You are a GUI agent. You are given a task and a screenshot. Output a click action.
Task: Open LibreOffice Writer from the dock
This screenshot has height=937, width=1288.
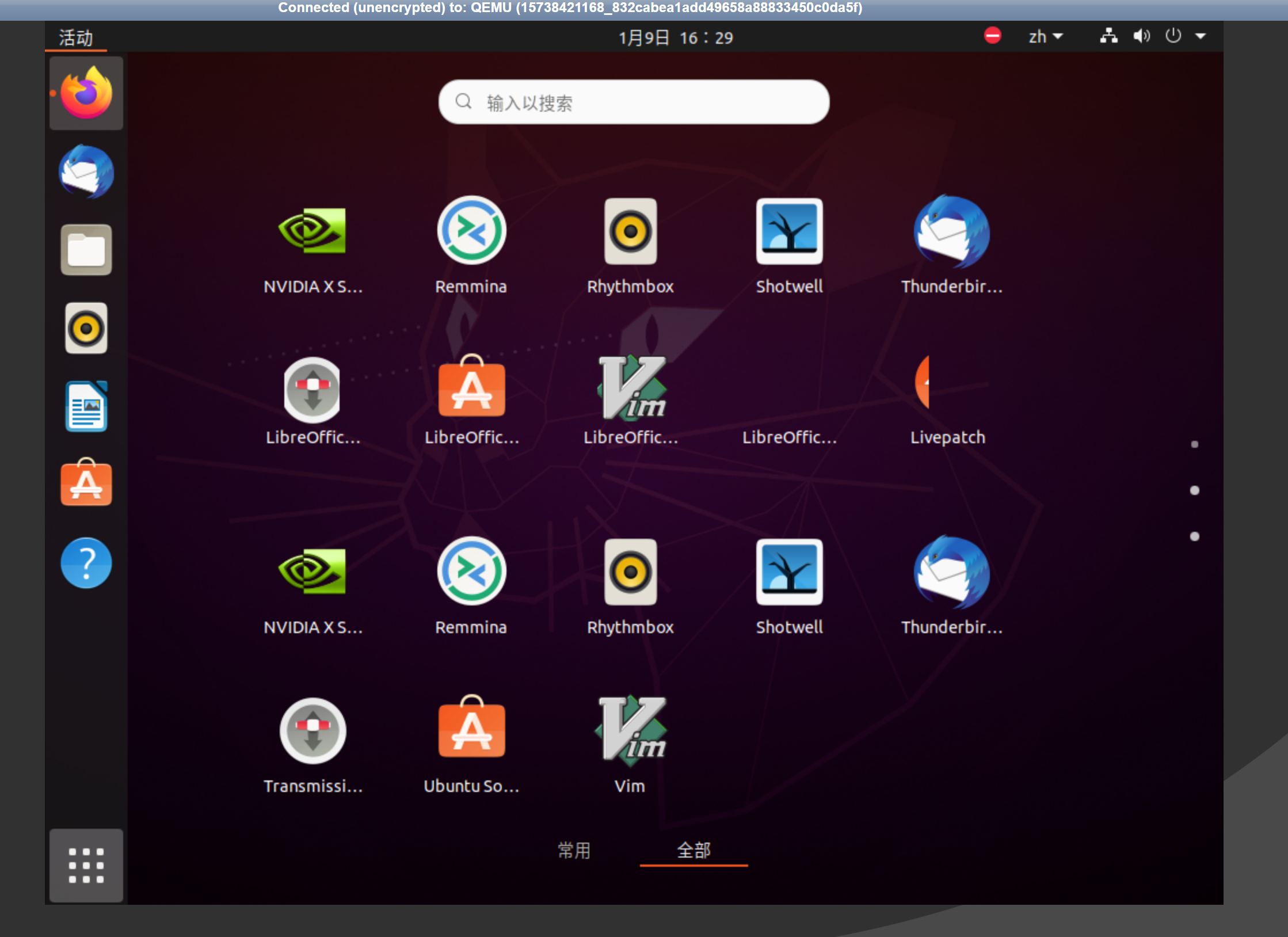pos(86,406)
